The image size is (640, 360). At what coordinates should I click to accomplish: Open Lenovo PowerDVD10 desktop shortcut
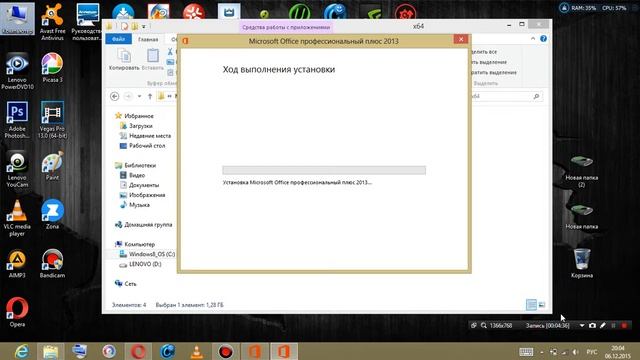17,71
